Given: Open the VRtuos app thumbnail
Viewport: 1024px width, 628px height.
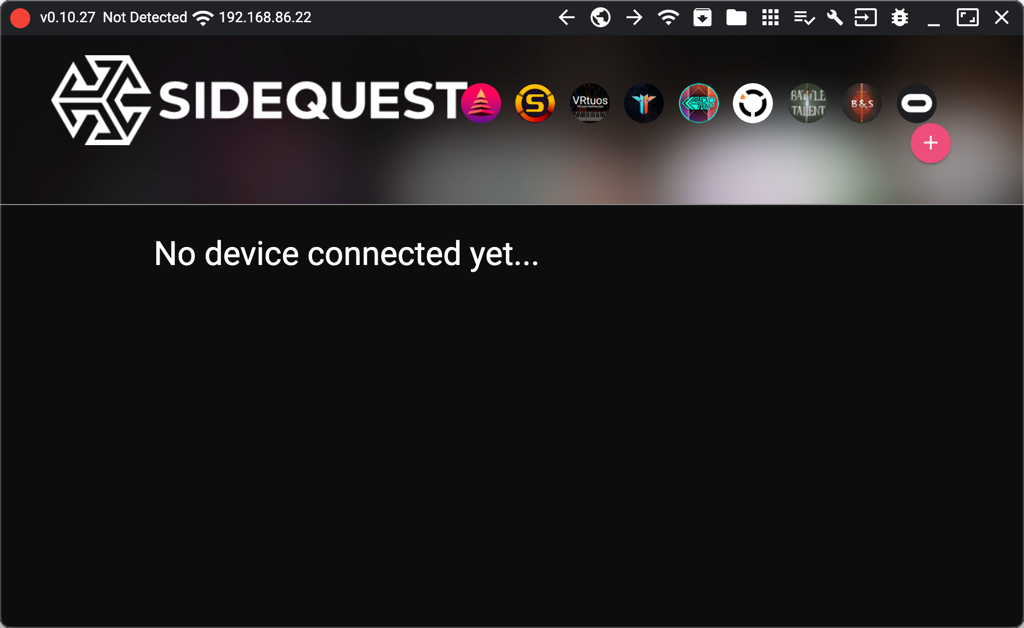Looking at the screenshot, I should point(590,102).
